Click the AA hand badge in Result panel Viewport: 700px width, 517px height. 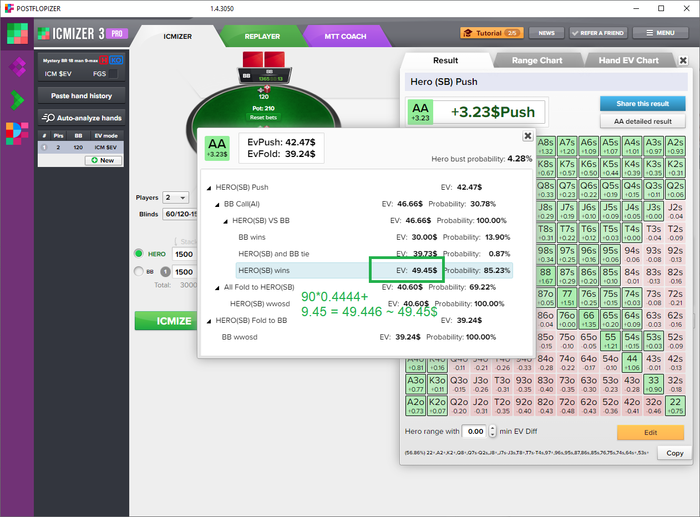(x=420, y=112)
